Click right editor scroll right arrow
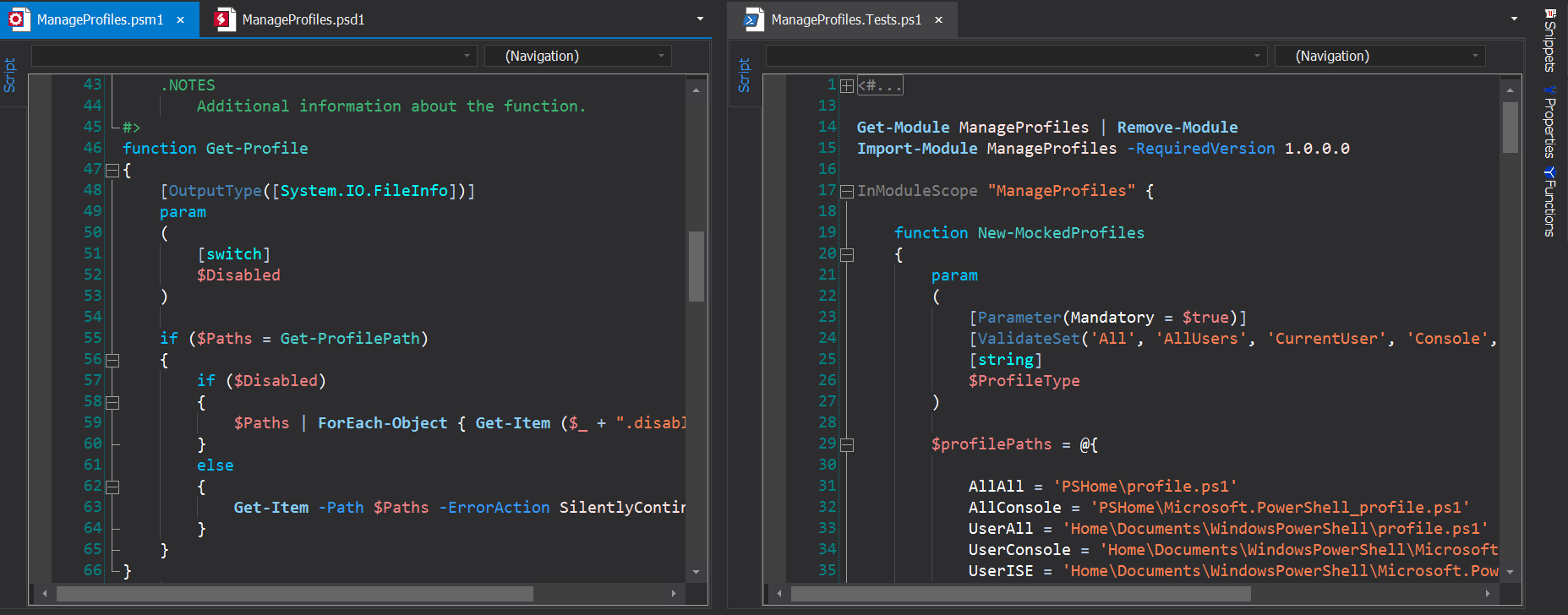Screen dimensions: 1568x615 pos(1488,594)
